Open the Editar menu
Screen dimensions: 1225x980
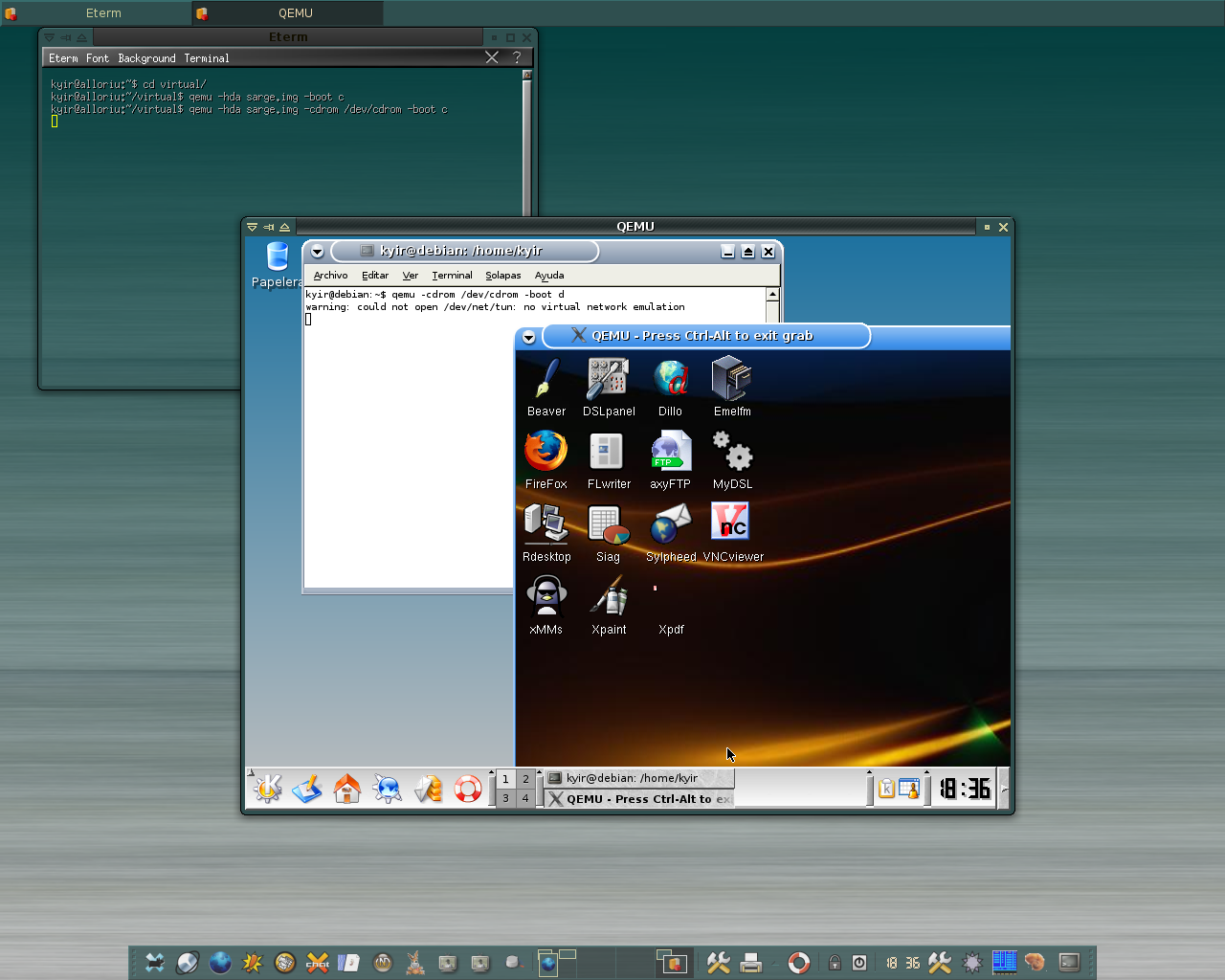[x=375, y=275]
